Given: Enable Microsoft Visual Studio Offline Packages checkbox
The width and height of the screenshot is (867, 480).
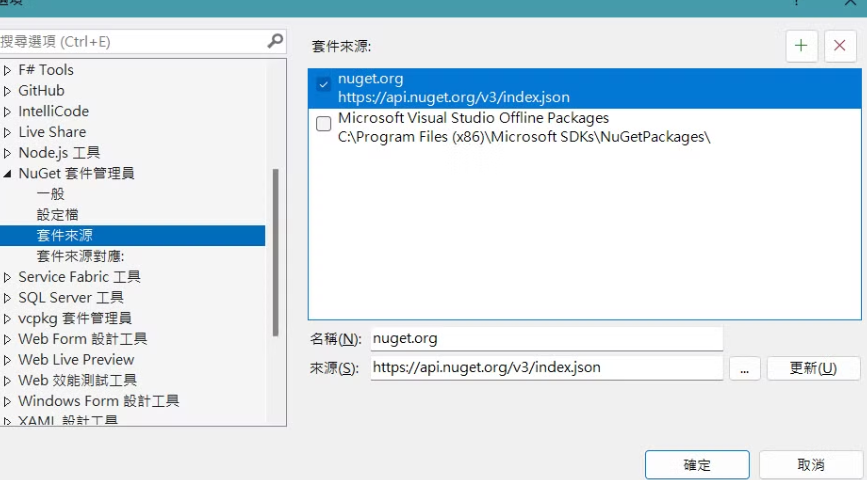Looking at the screenshot, I should tap(323, 123).
